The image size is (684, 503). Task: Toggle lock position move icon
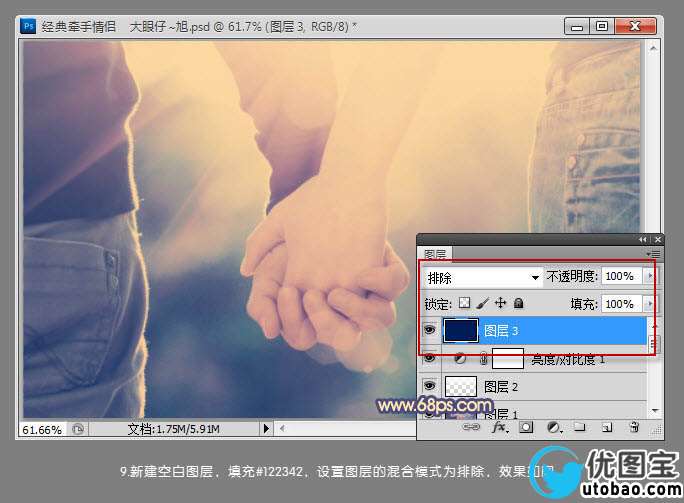[x=500, y=303]
